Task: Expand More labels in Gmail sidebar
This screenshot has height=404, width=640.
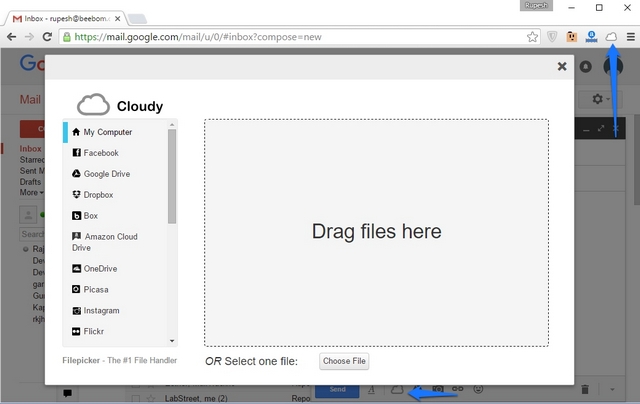Action: pos(31,192)
